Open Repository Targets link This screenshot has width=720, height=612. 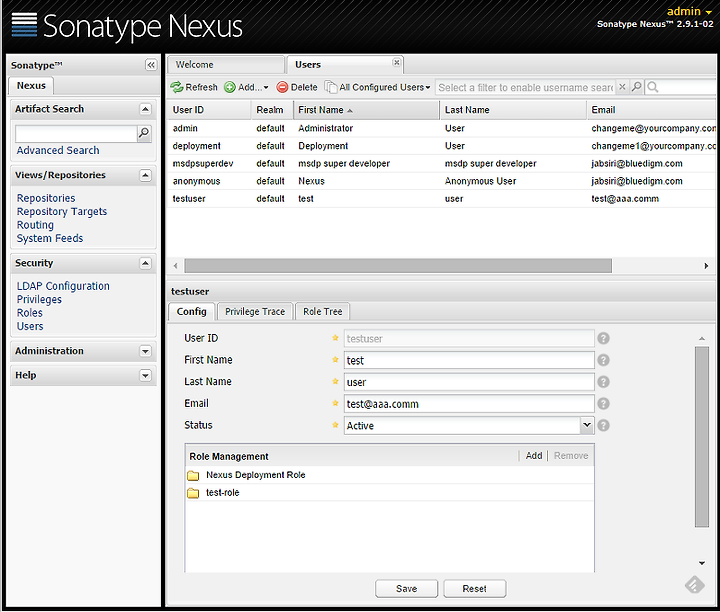[x=62, y=212]
